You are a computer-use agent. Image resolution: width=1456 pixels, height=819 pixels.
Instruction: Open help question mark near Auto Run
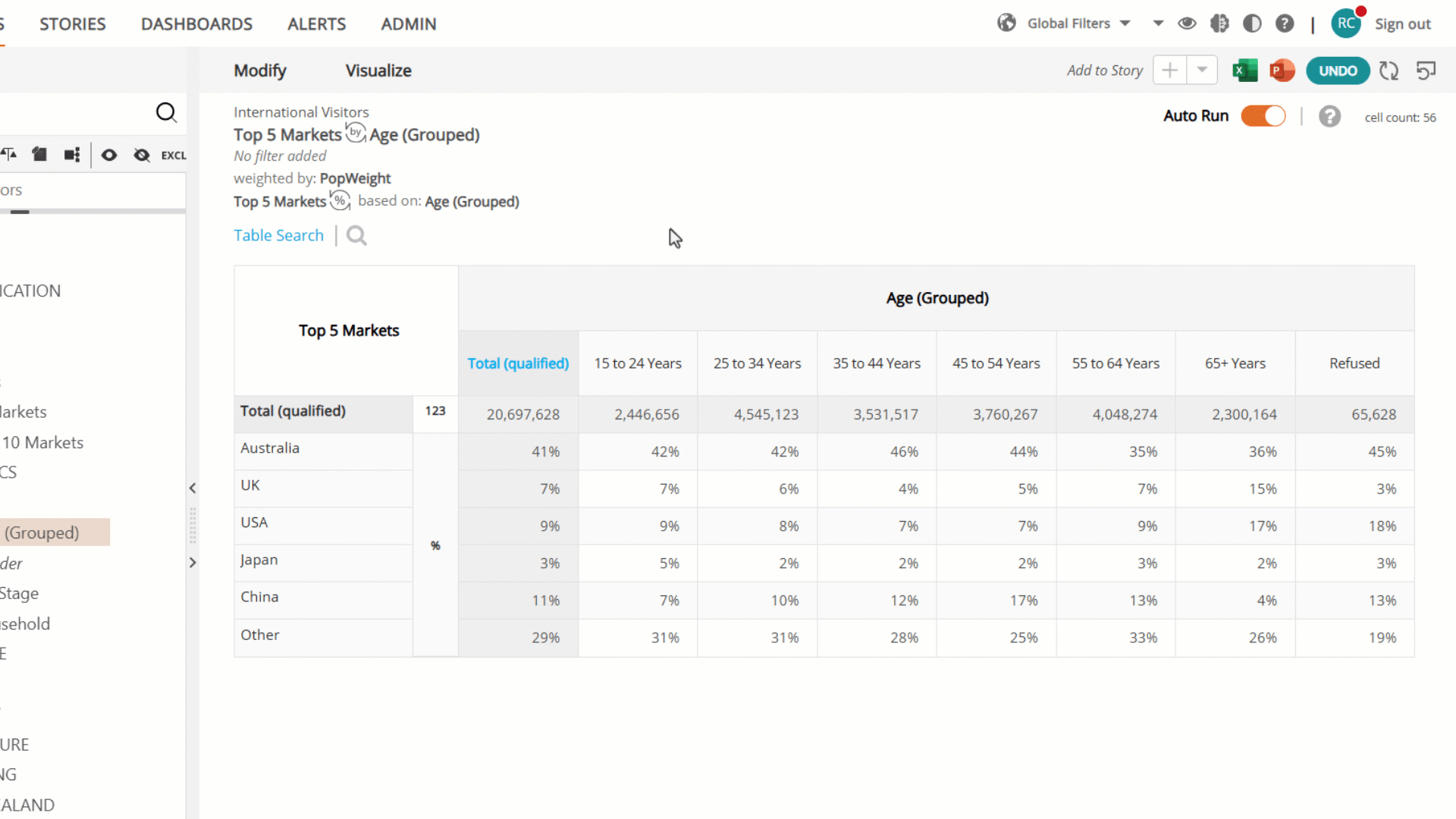1329,117
